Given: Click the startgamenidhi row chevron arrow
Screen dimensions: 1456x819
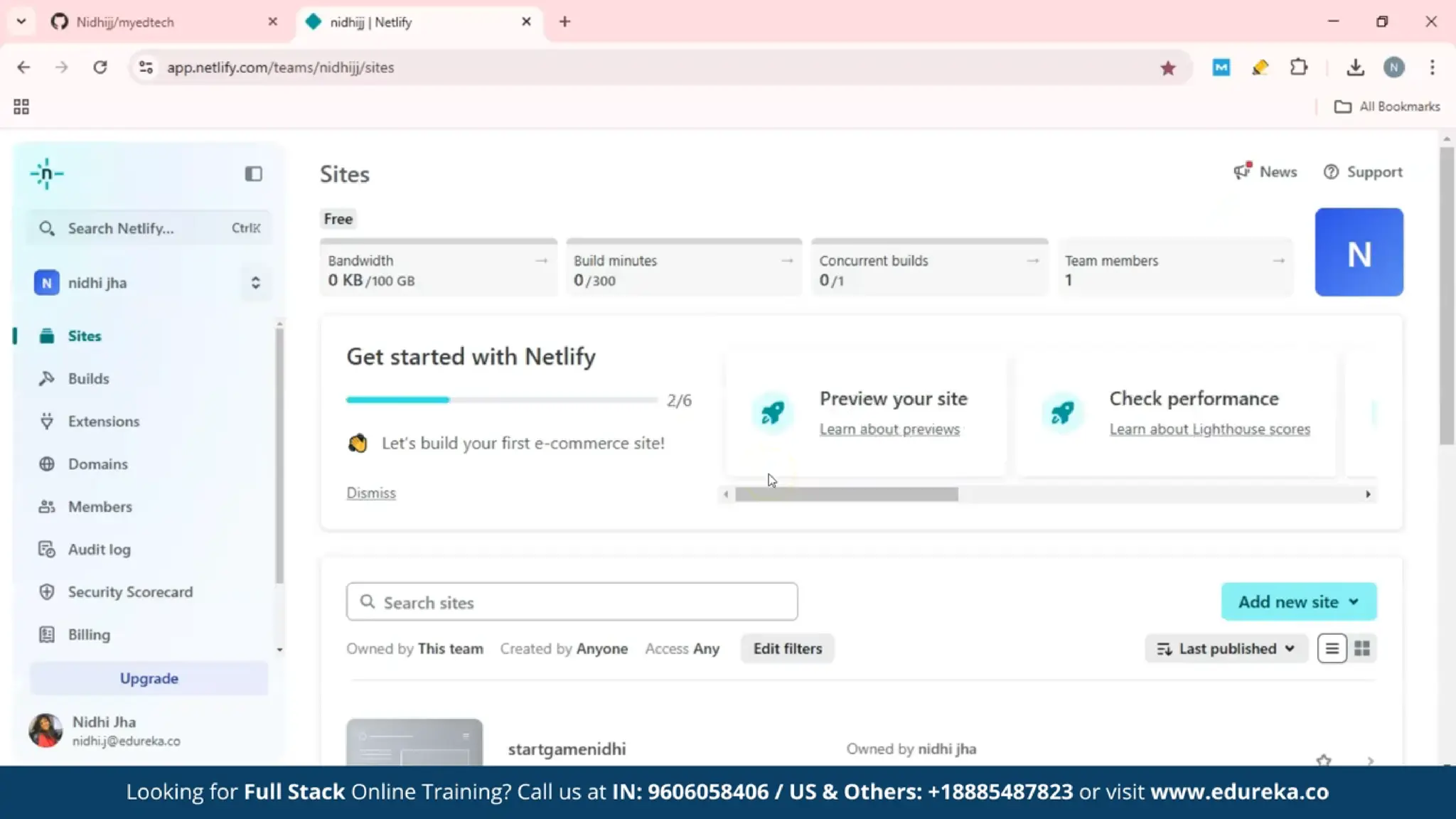Looking at the screenshot, I should click(1370, 761).
